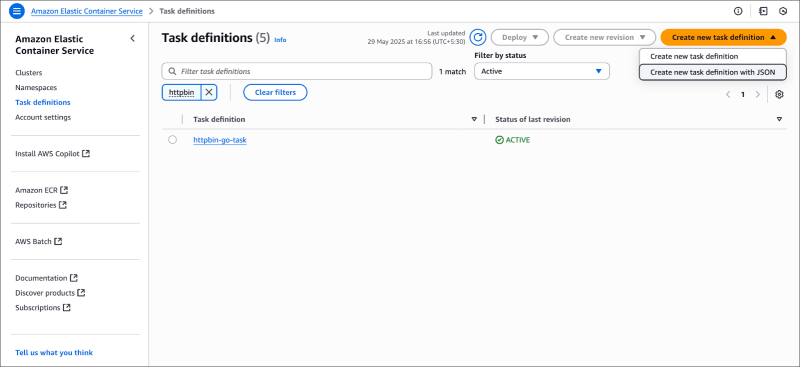Click the Last updated timestamp text
Screen dimensions: 800x367
tap(416, 37)
